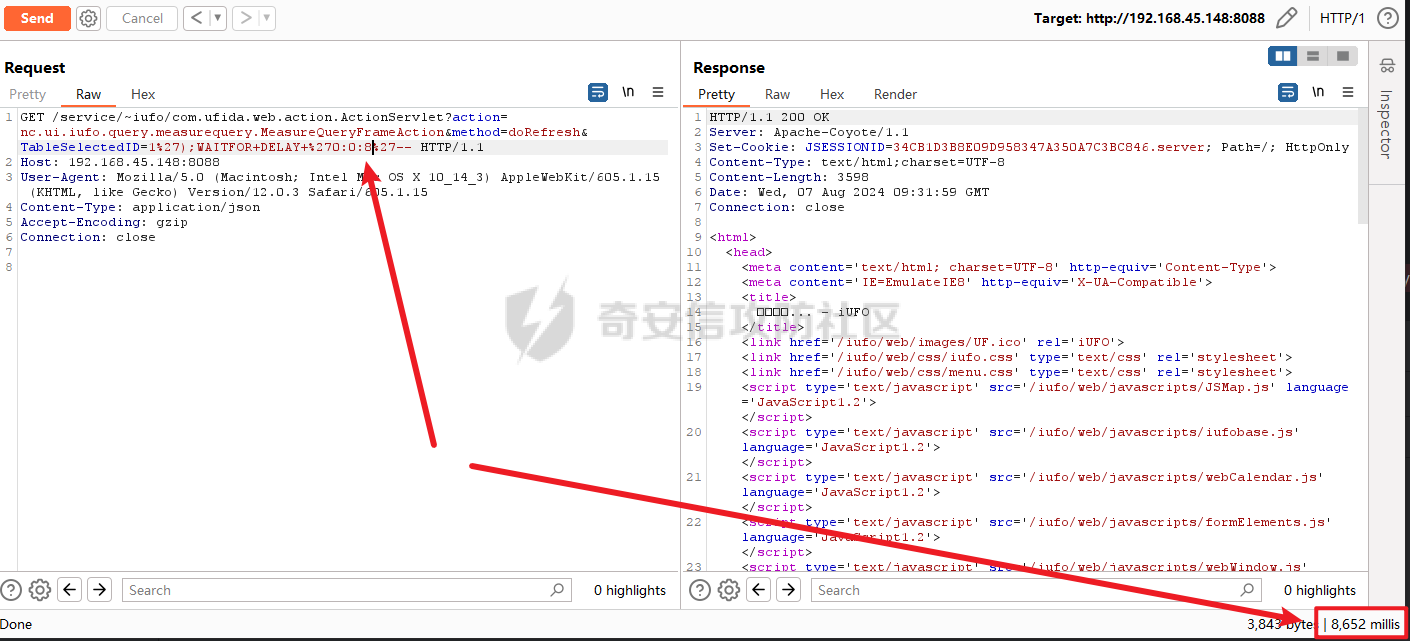Image resolution: width=1410 pixels, height=641 pixels.
Task: Toggle non-printable characters in Request pane
Action: coord(628,92)
